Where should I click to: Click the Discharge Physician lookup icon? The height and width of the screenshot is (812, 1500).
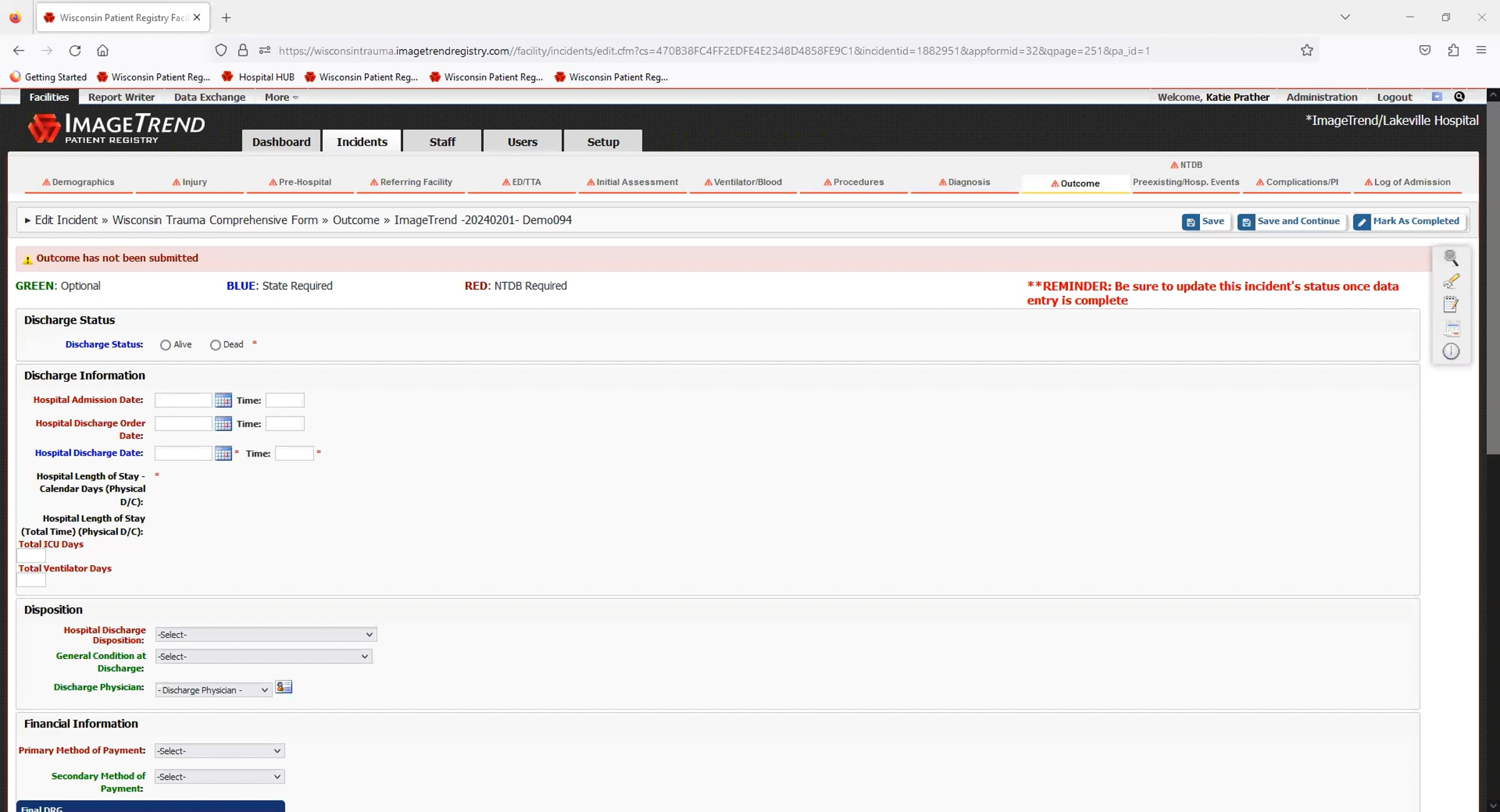(284, 687)
